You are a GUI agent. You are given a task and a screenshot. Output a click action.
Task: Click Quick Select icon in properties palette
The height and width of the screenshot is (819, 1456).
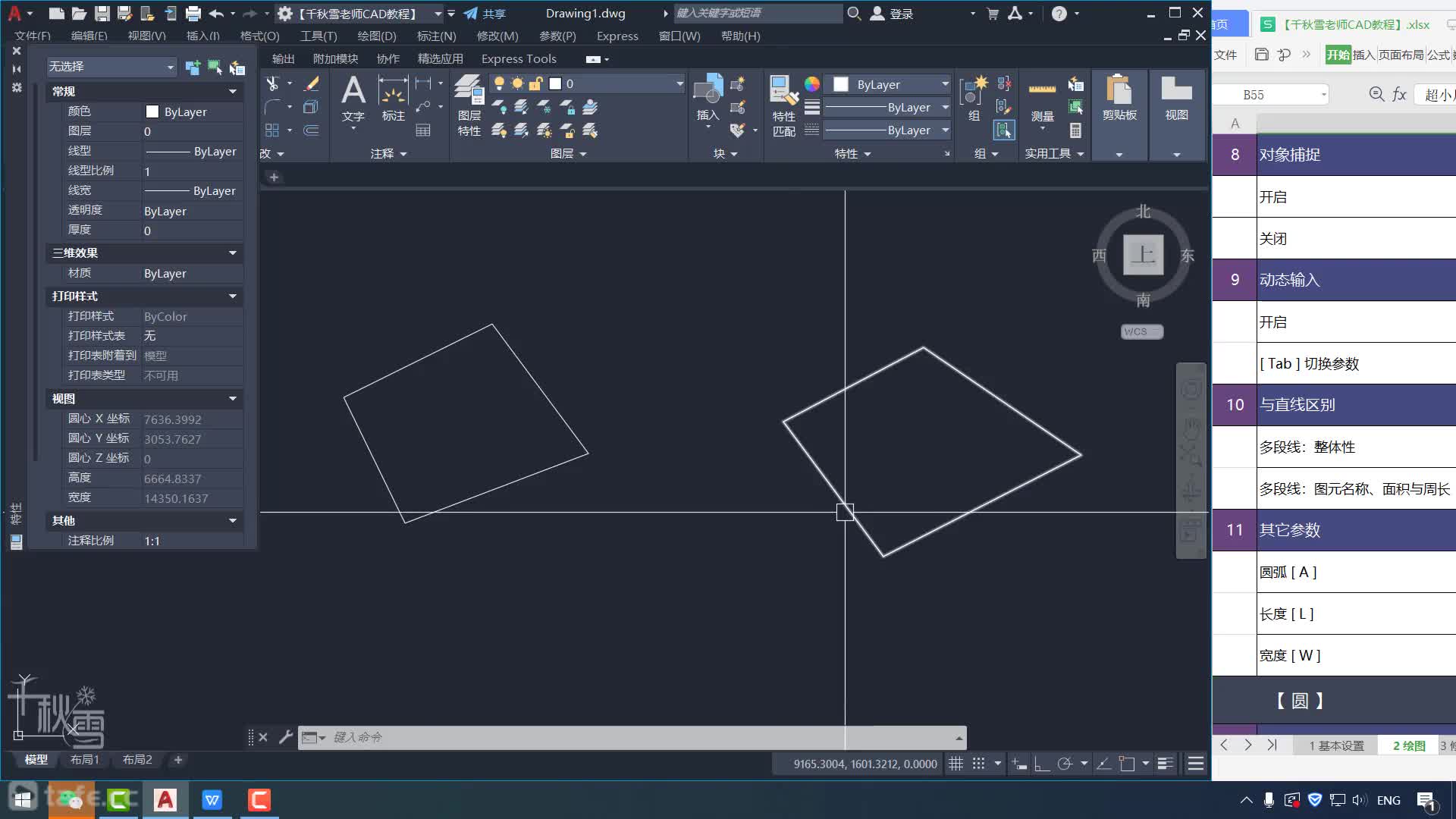coord(237,67)
